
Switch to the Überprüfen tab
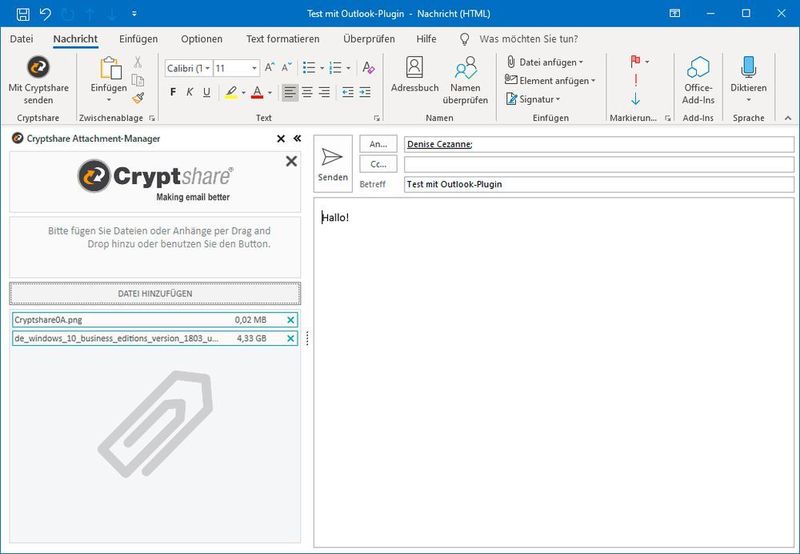[369, 39]
